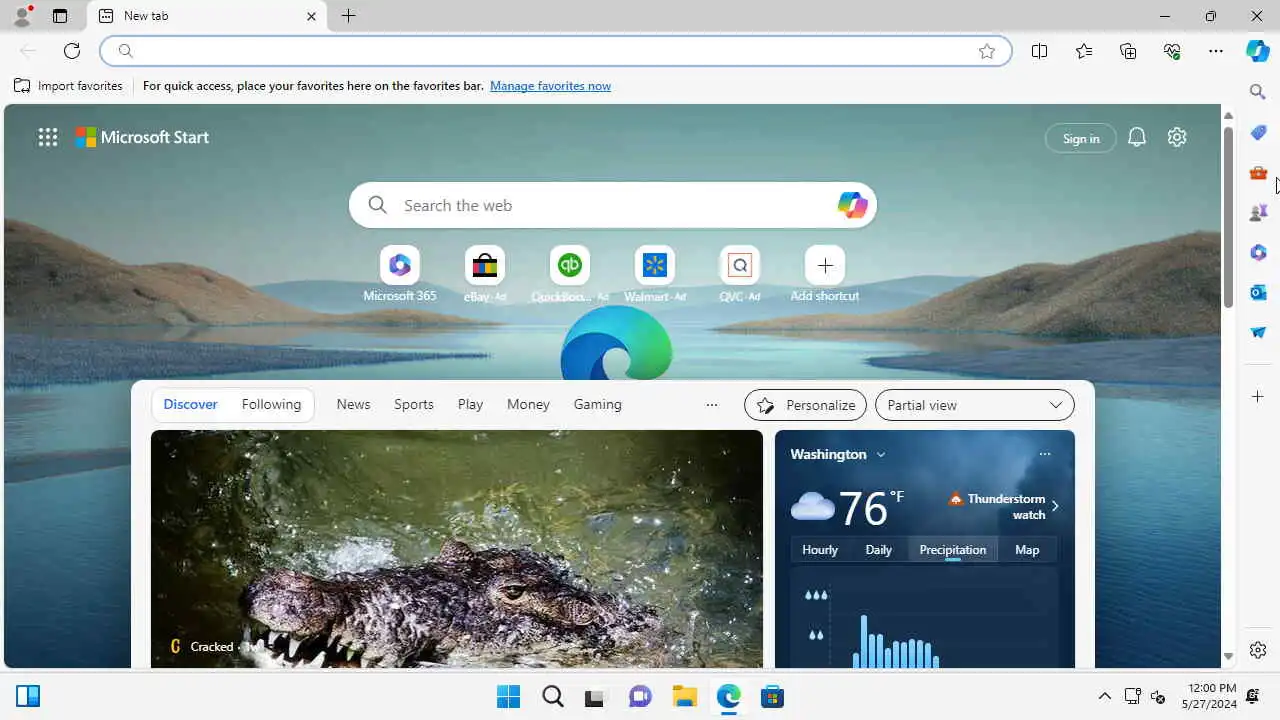
Task: Open QVC shortcut tile
Action: tap(739, 274)
